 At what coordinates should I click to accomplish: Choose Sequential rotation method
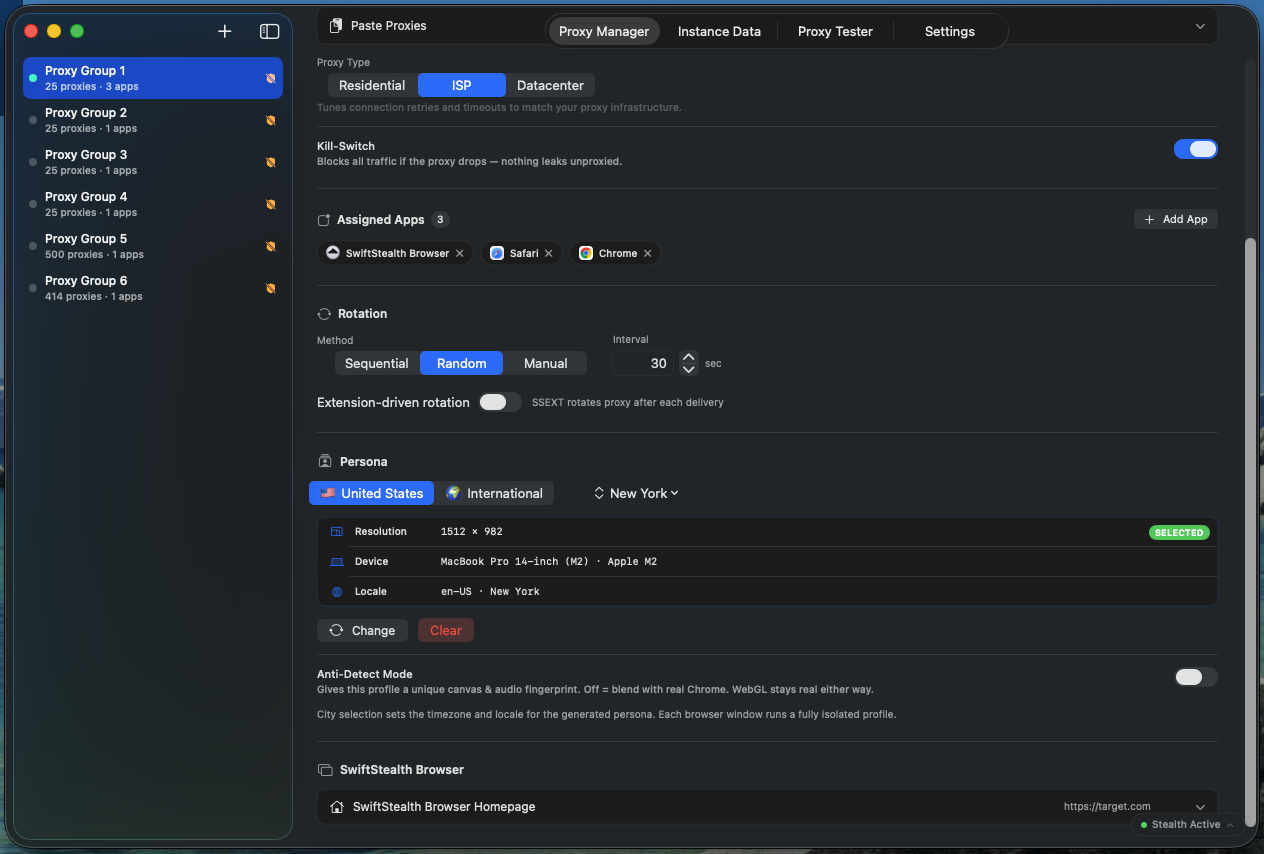pyautogui.click(x=377, y=363)
